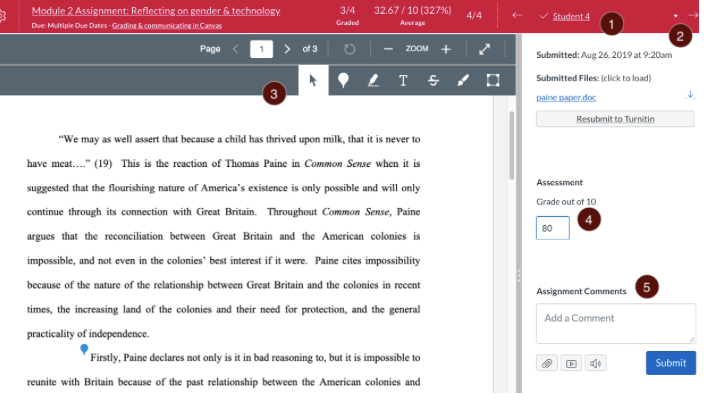
Task: Download the submitted file
Action: [690, 95]
